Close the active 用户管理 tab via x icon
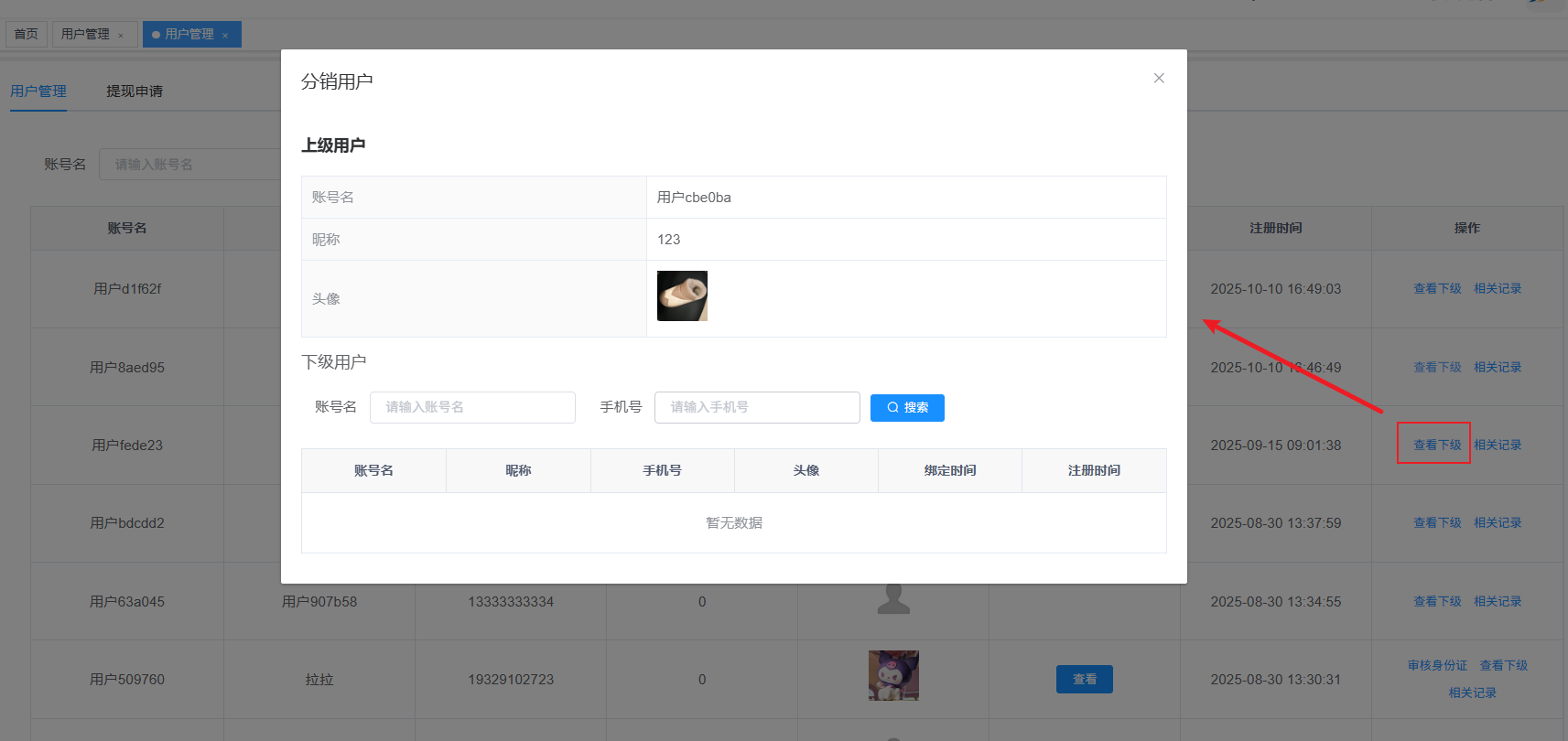The width and height of the screenshot is (1568, 741). [225, 36]
